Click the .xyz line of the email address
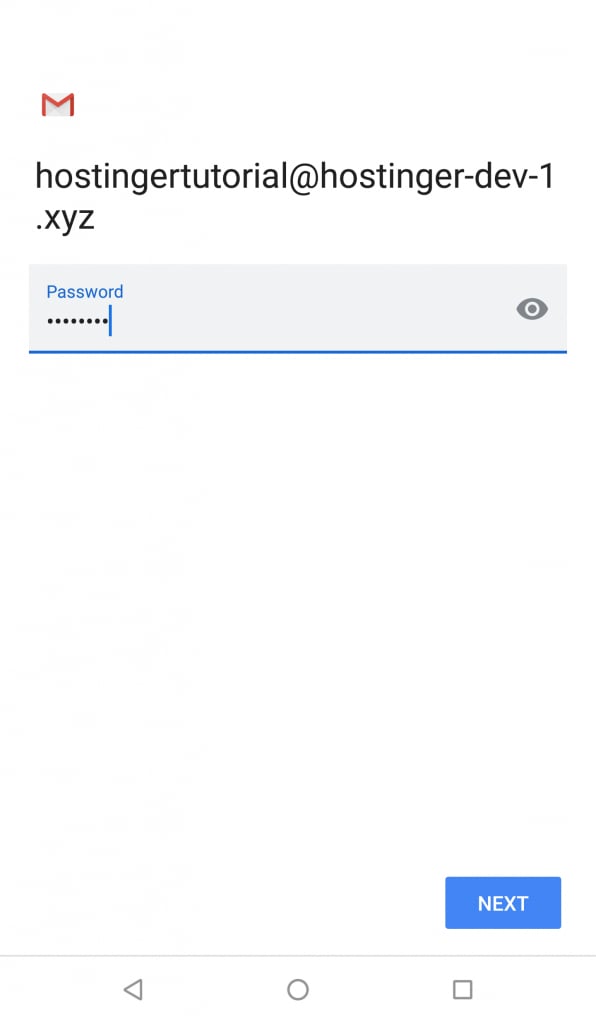 65,219
